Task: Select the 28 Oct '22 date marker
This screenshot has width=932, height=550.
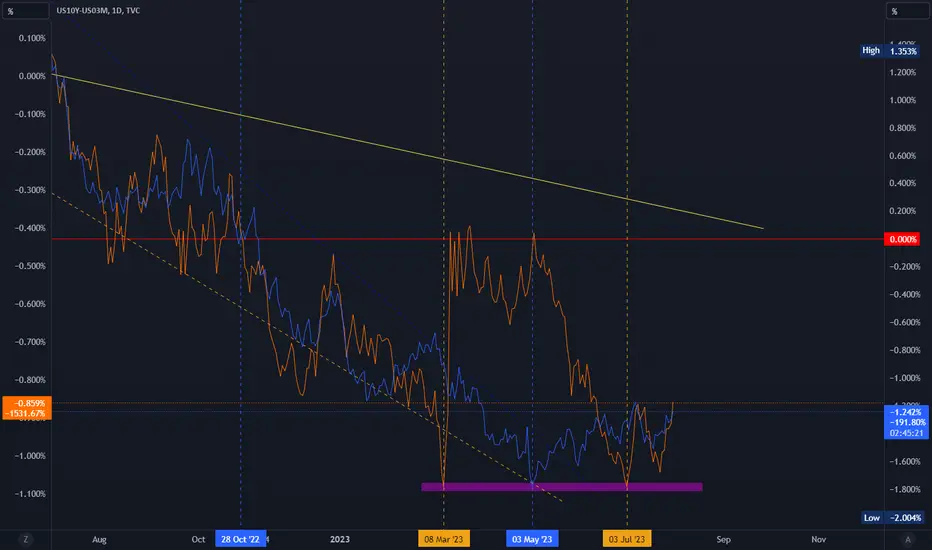Action: tap(240, 539)
